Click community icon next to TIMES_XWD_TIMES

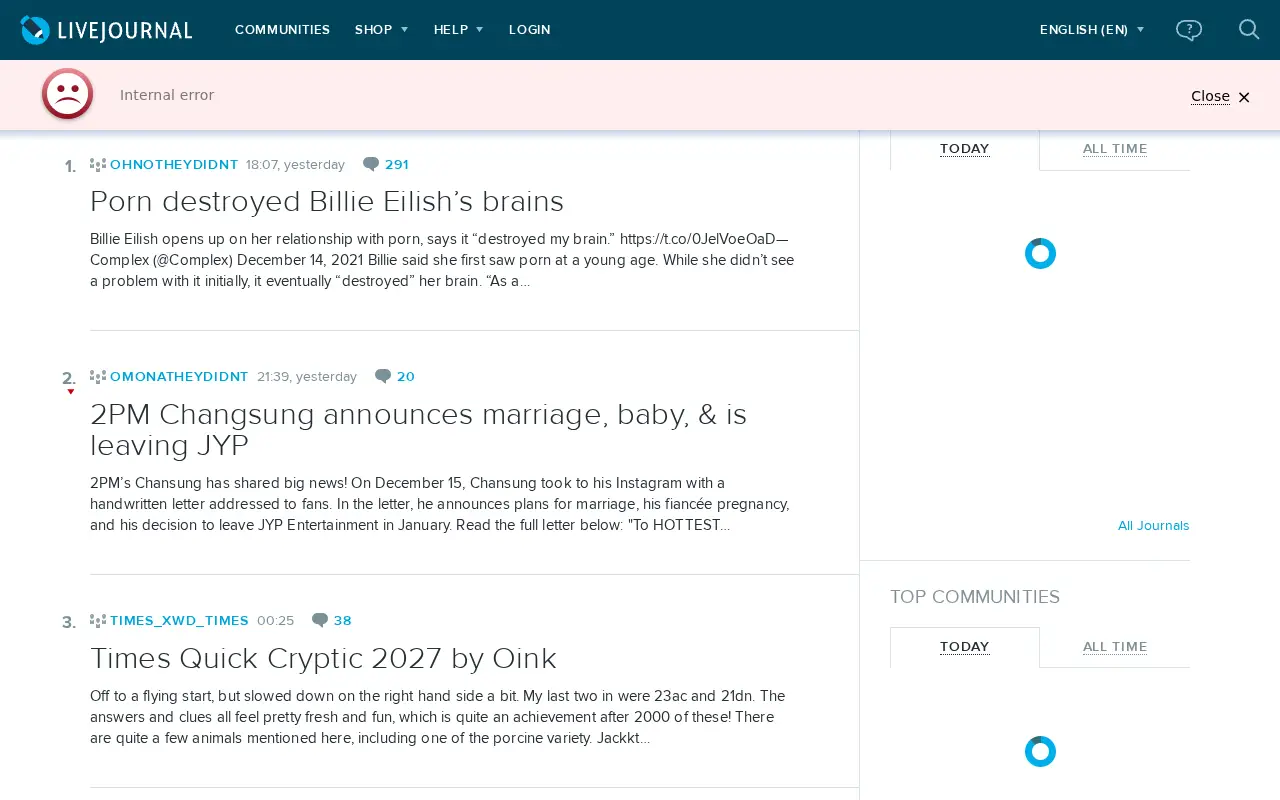(98, 621)
